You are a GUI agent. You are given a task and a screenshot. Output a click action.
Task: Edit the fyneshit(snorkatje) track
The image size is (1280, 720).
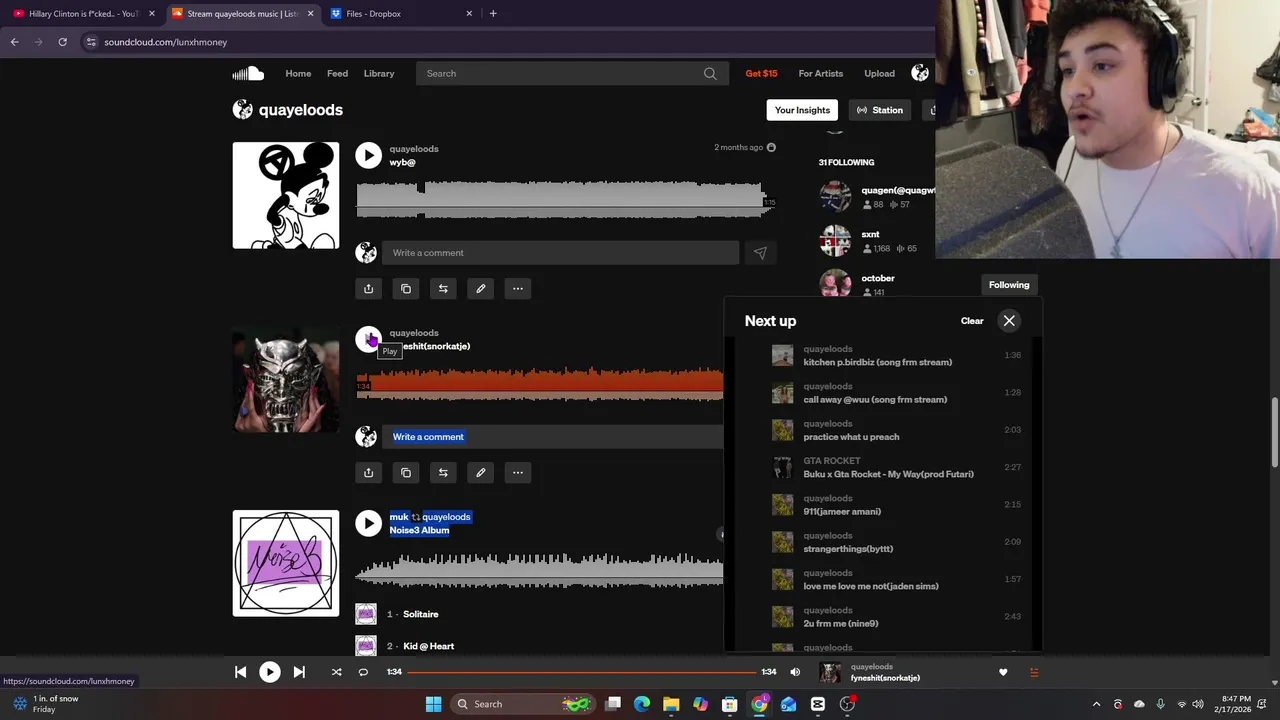480,473
